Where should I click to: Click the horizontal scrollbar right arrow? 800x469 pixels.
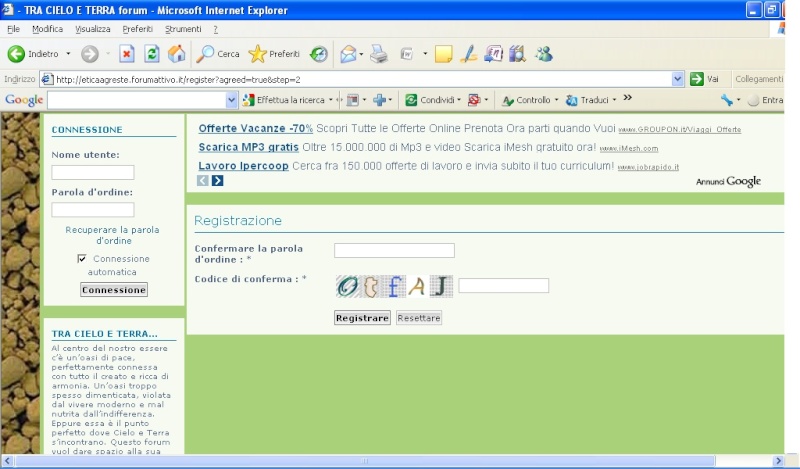(x=778, y=461)
